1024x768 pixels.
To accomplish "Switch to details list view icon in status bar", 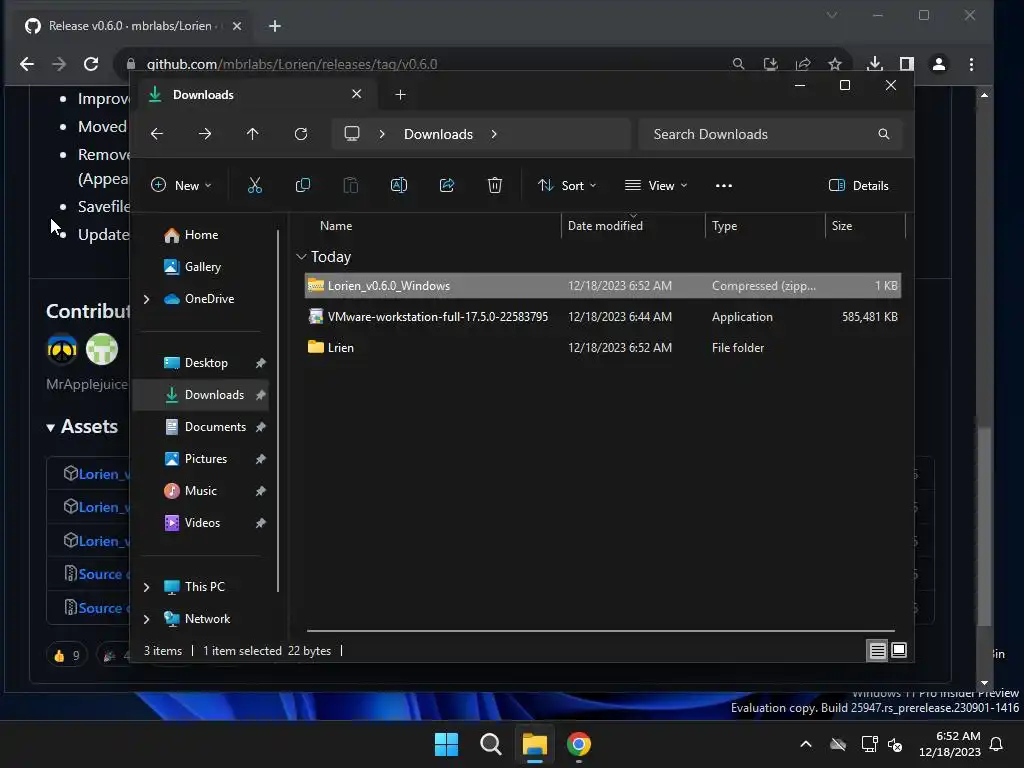I will pyautogui.click(x=877, y=650).
